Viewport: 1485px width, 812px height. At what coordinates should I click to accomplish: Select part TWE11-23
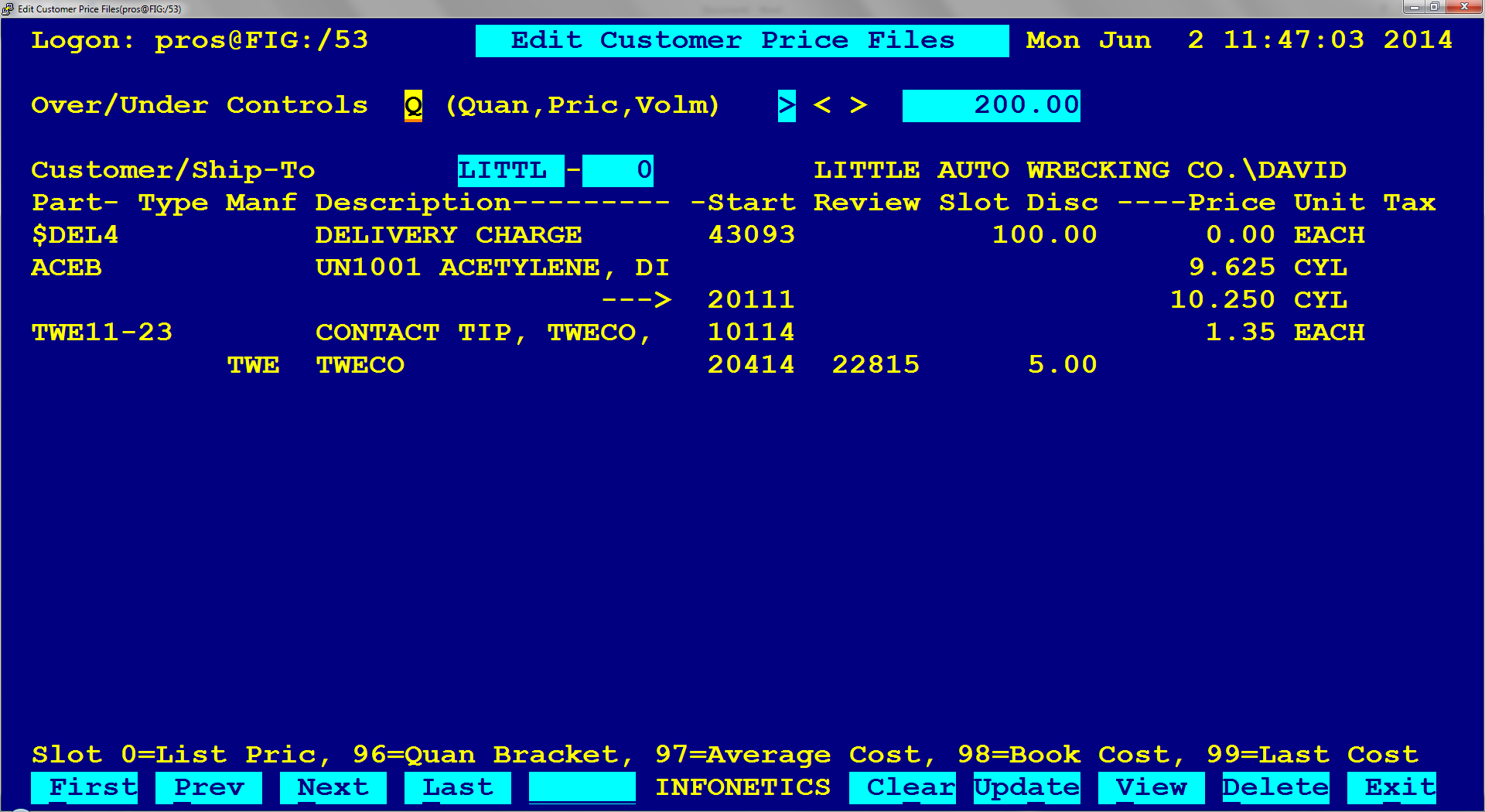[102, 333]
